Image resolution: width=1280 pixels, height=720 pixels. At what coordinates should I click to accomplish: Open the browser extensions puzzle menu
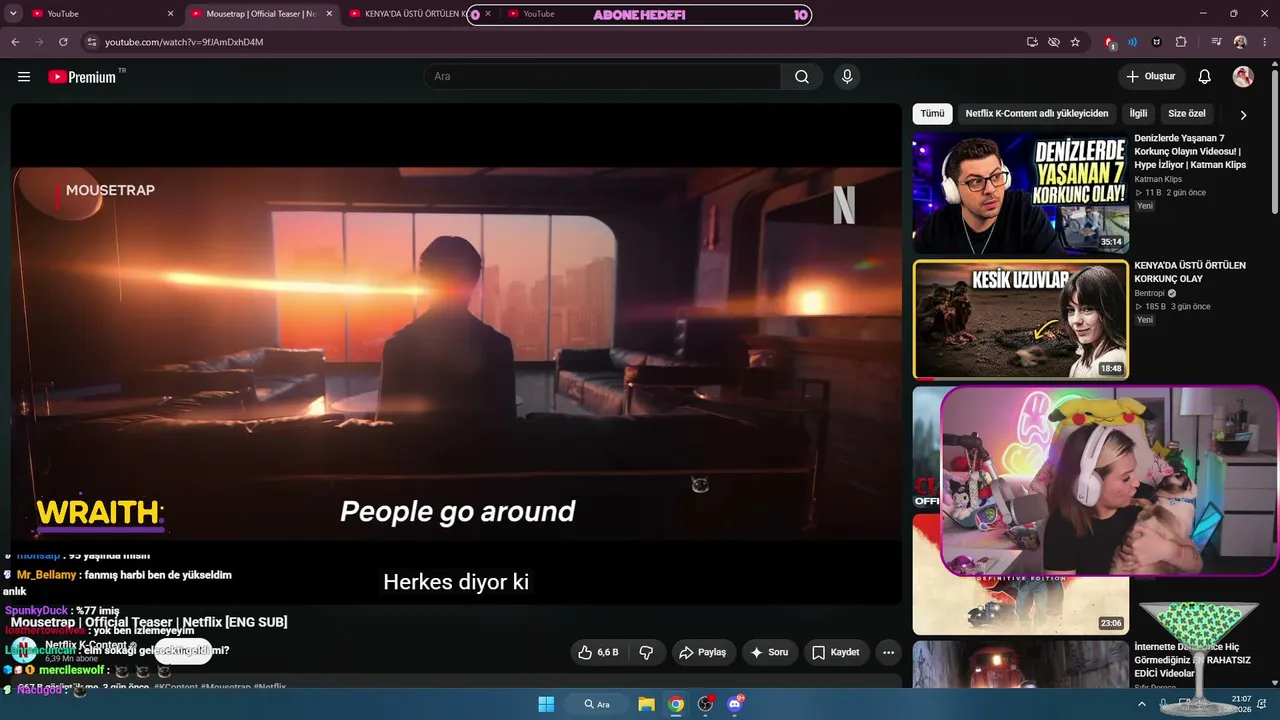[x=1181, y=42]
